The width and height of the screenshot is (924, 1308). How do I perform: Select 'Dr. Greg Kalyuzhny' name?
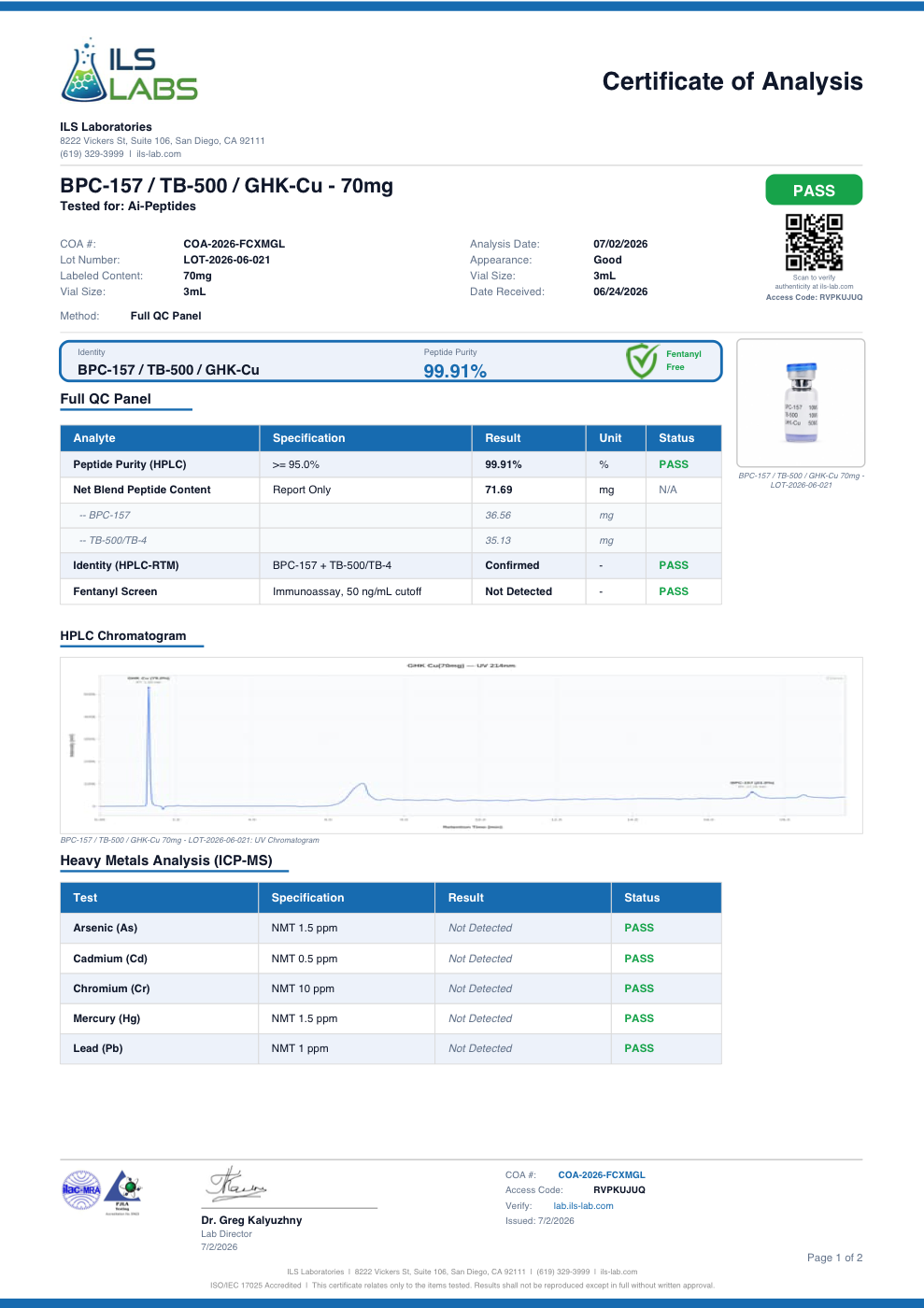251,1220
